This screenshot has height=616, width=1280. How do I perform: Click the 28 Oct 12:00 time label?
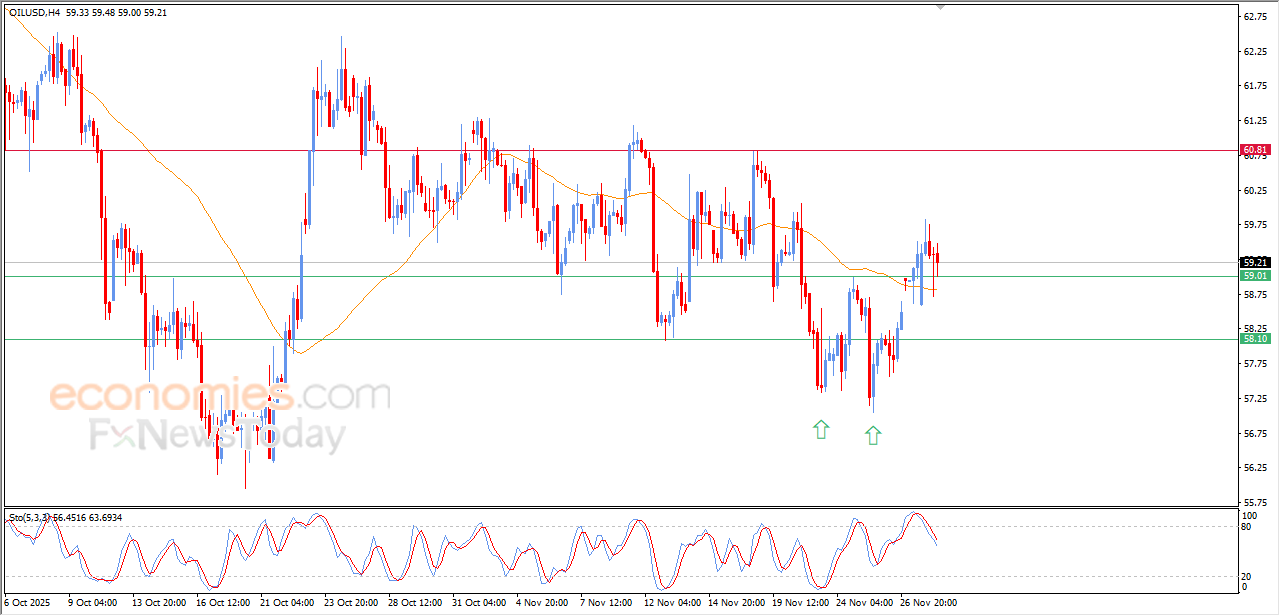(415, 603)
